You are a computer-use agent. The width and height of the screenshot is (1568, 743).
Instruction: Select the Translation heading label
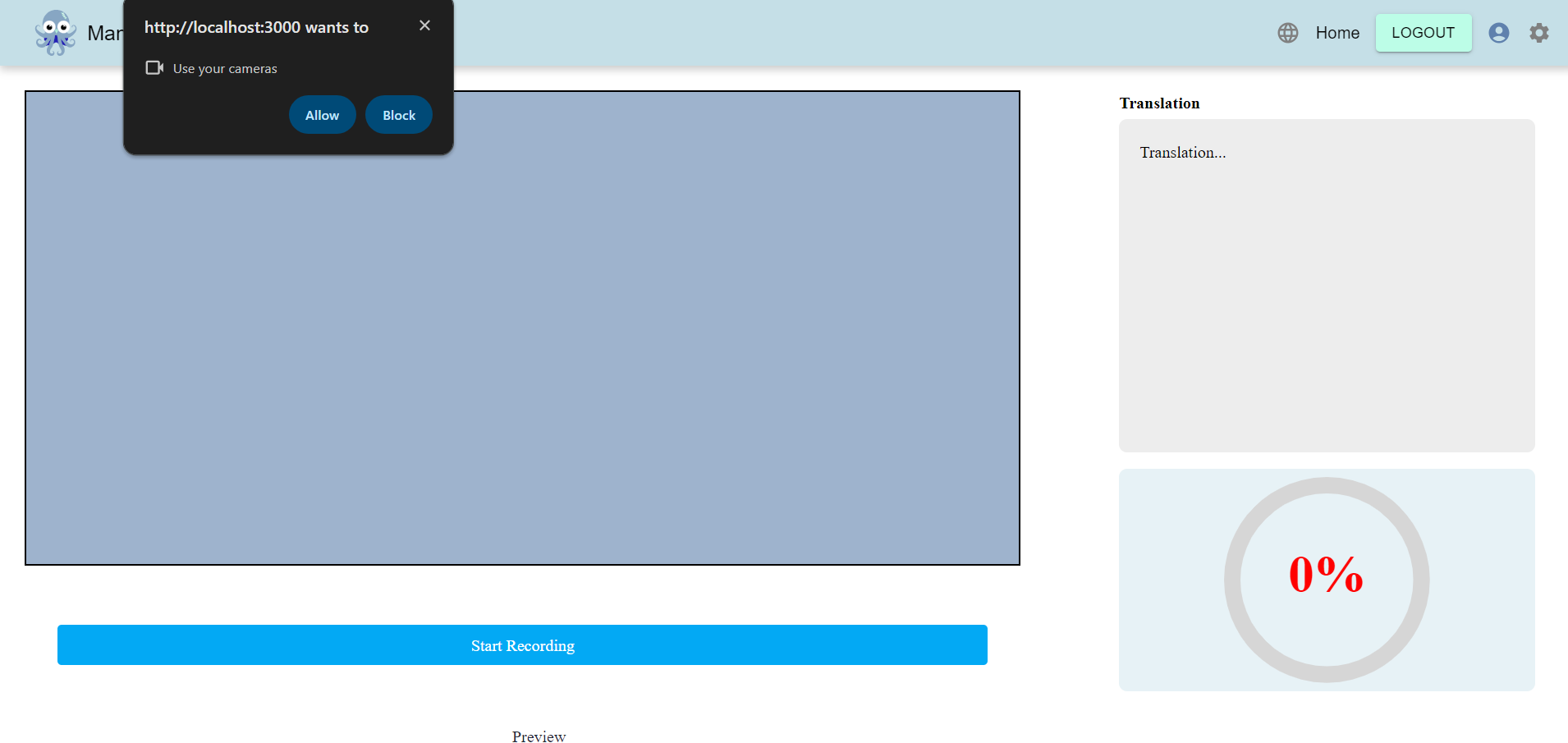coord(1159,103)
